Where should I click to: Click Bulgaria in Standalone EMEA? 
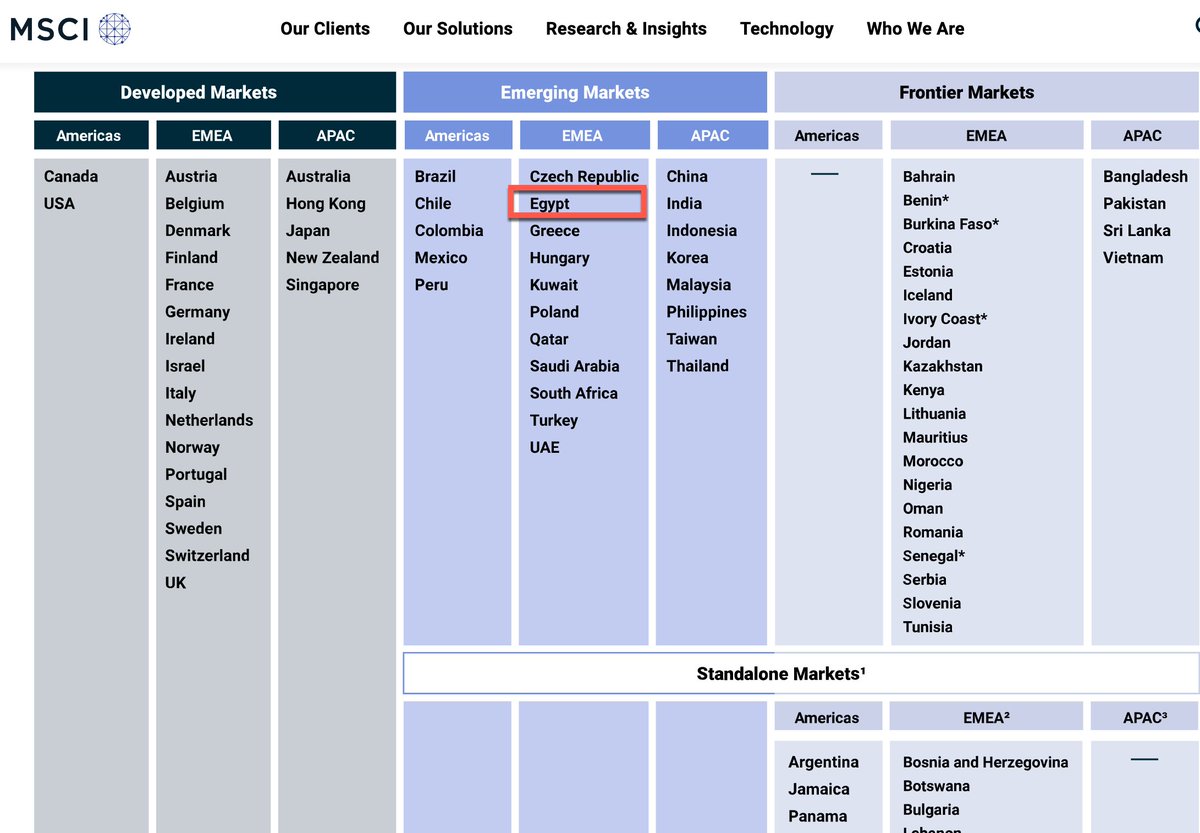pos(931,810)
